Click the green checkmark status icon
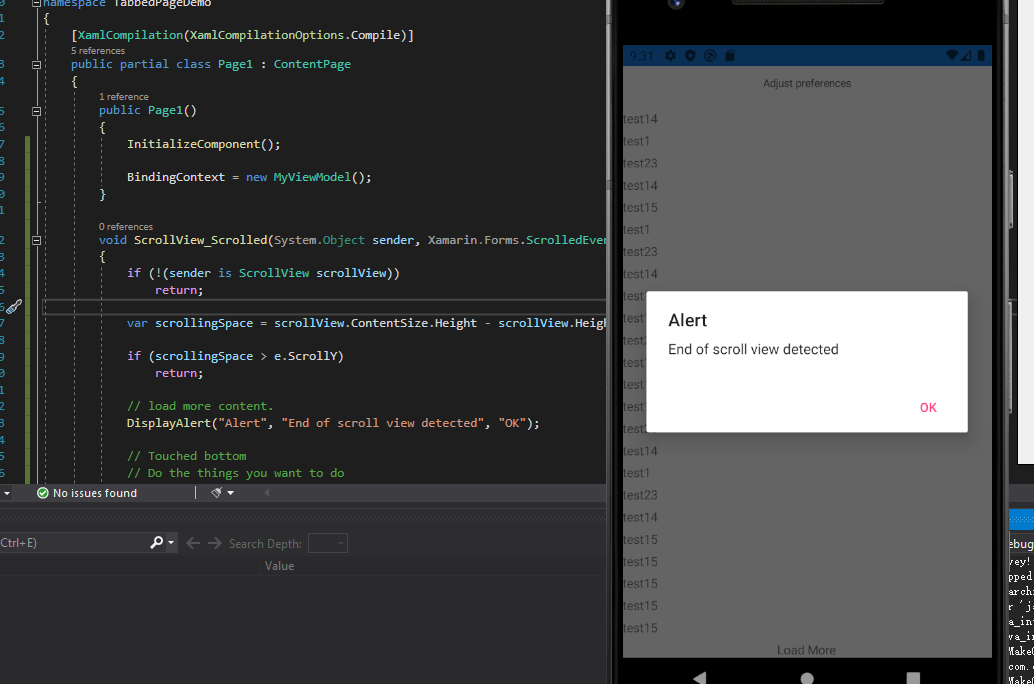The width and height of the screenshot is (1034, 684). 43,493
